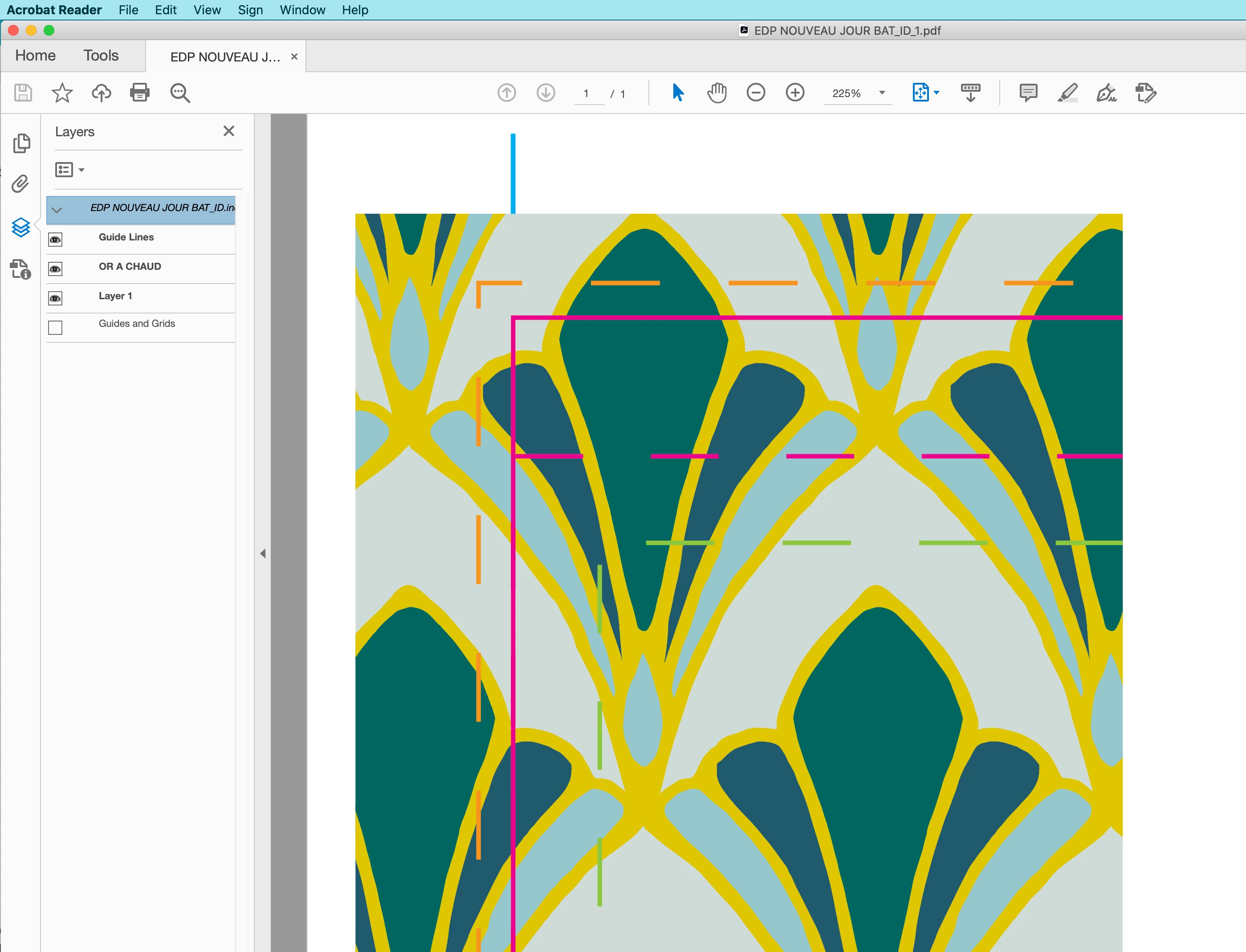Click the Star bookmark file icon

pyautogui.click(x=62, y=92)
